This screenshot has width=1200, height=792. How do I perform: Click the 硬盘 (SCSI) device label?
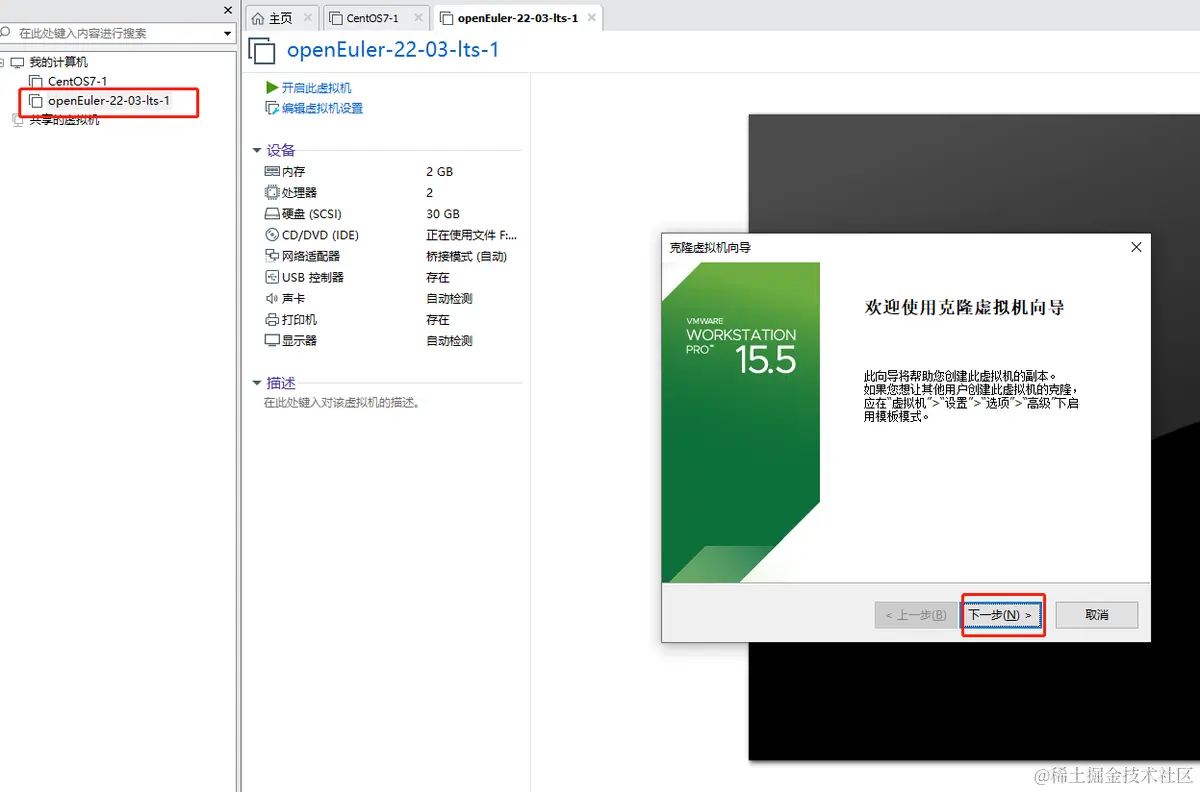pos(312,214)
